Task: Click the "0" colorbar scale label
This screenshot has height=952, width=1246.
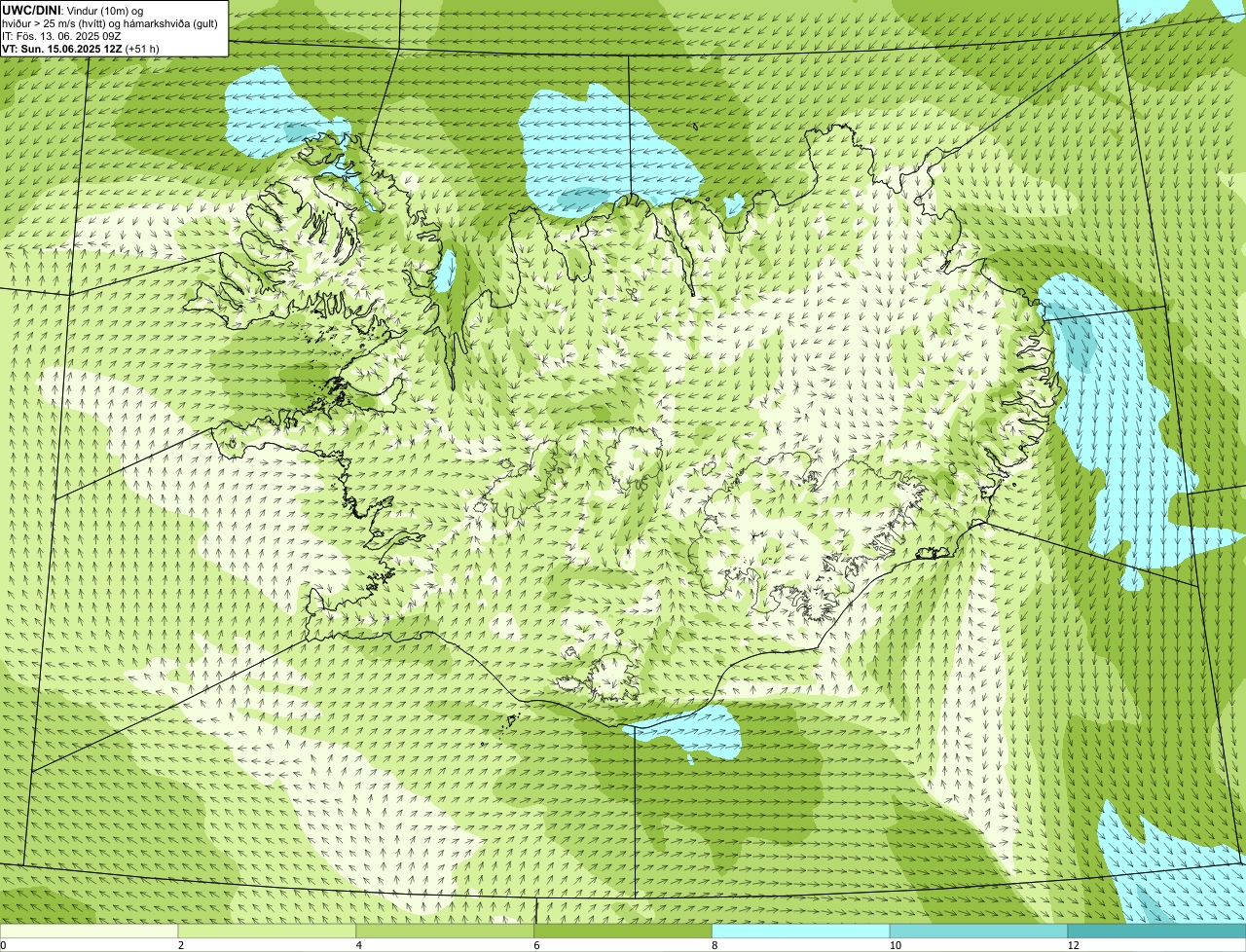Action: point(3,945)
